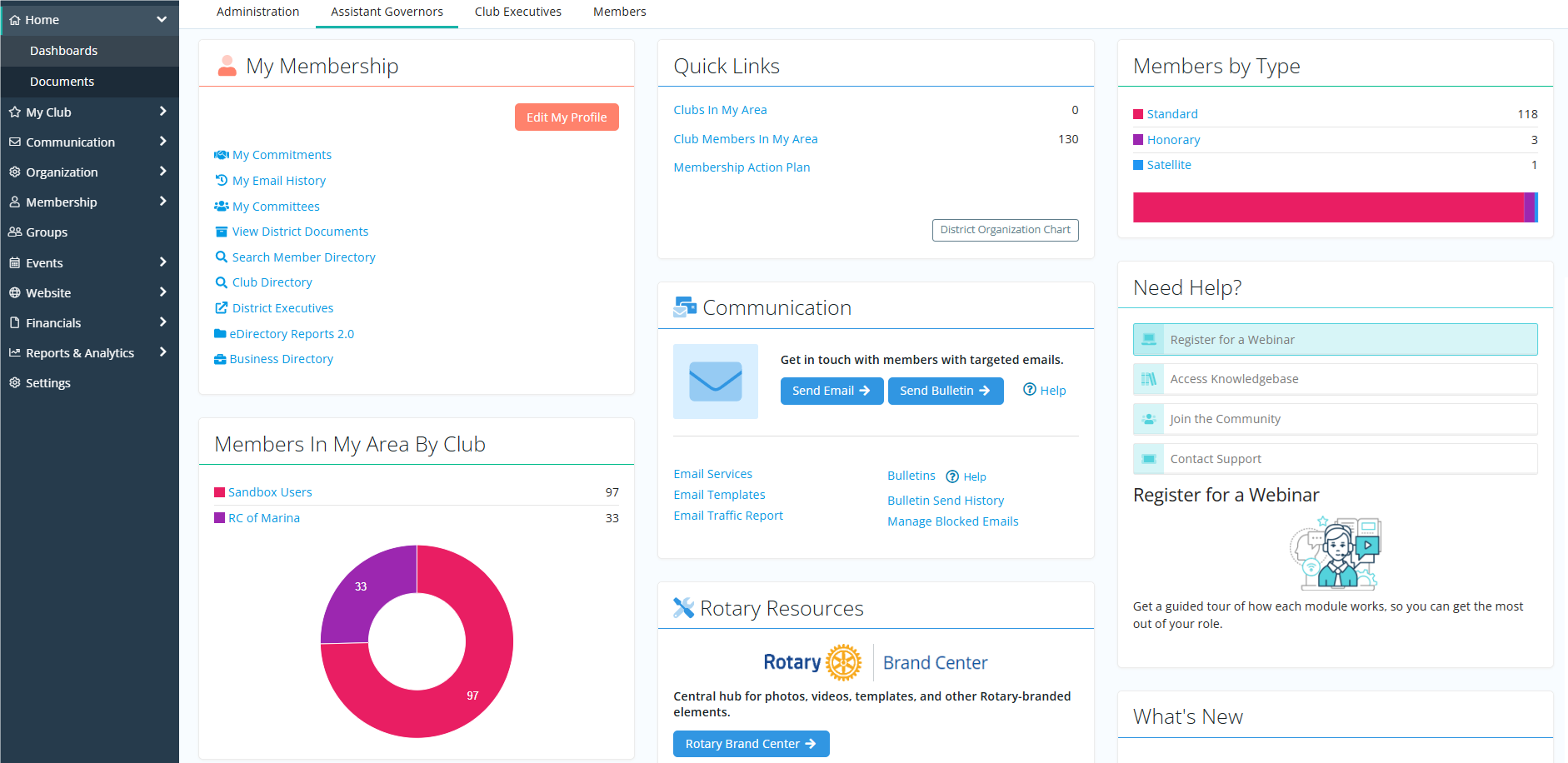Click the magnifier icon beside Club Directory
1568x763 pixels.
click(222, 282)
